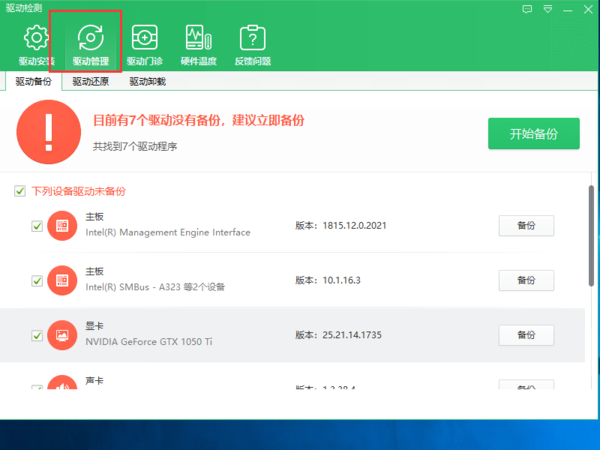The image size is (600, 450).
Task: Click 备份 for Intel Management Engine Interface
Action: pos(526,225)
